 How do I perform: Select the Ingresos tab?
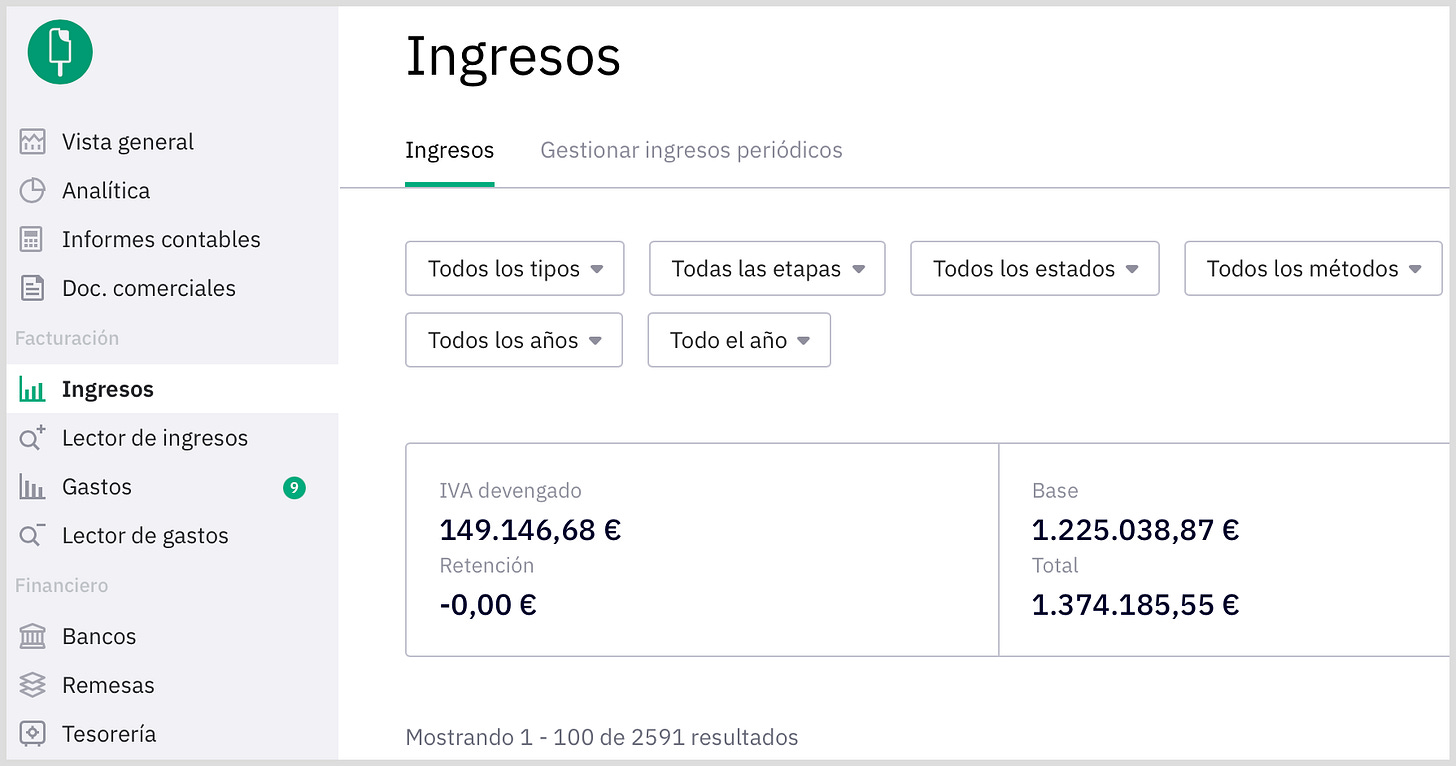[449, 150]
